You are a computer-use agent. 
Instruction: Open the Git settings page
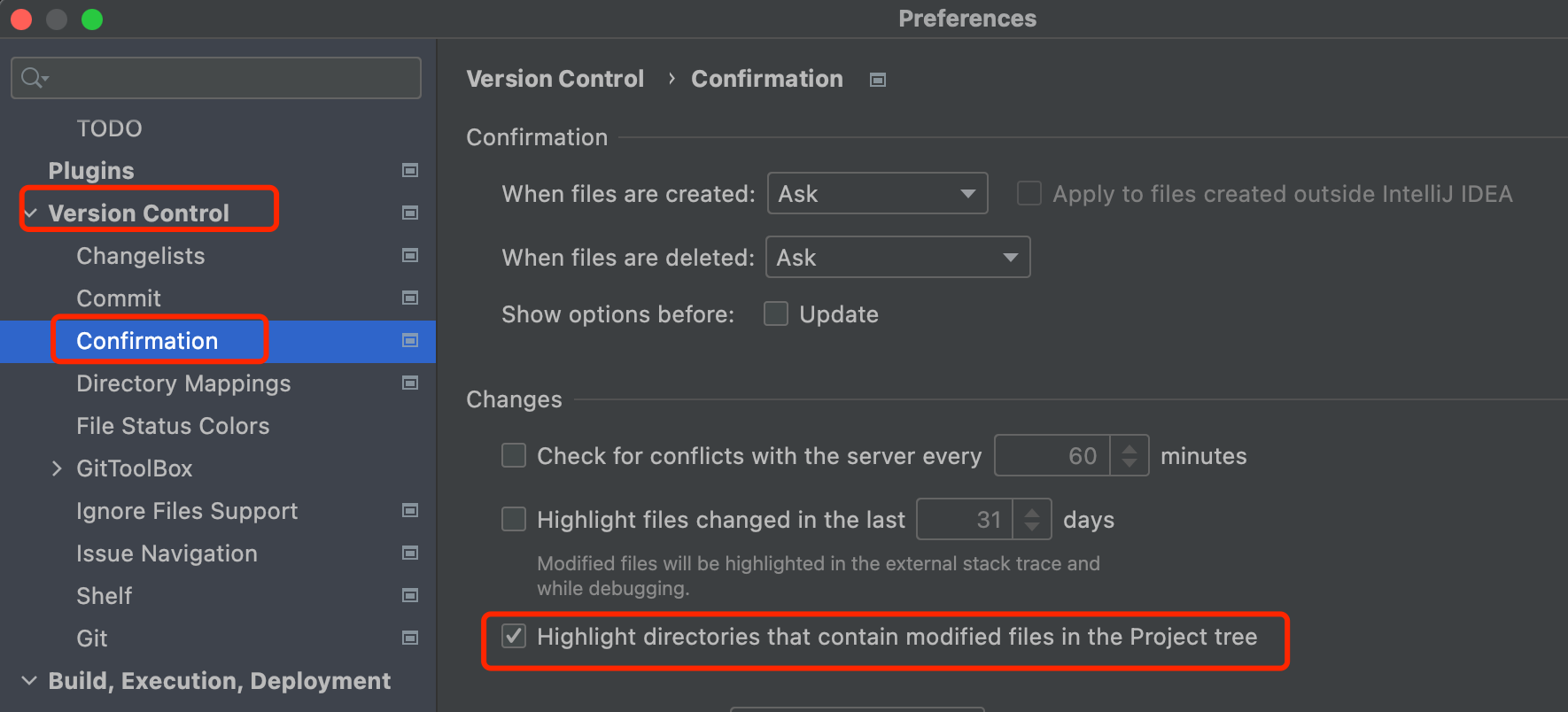click(x=92, y=638)
